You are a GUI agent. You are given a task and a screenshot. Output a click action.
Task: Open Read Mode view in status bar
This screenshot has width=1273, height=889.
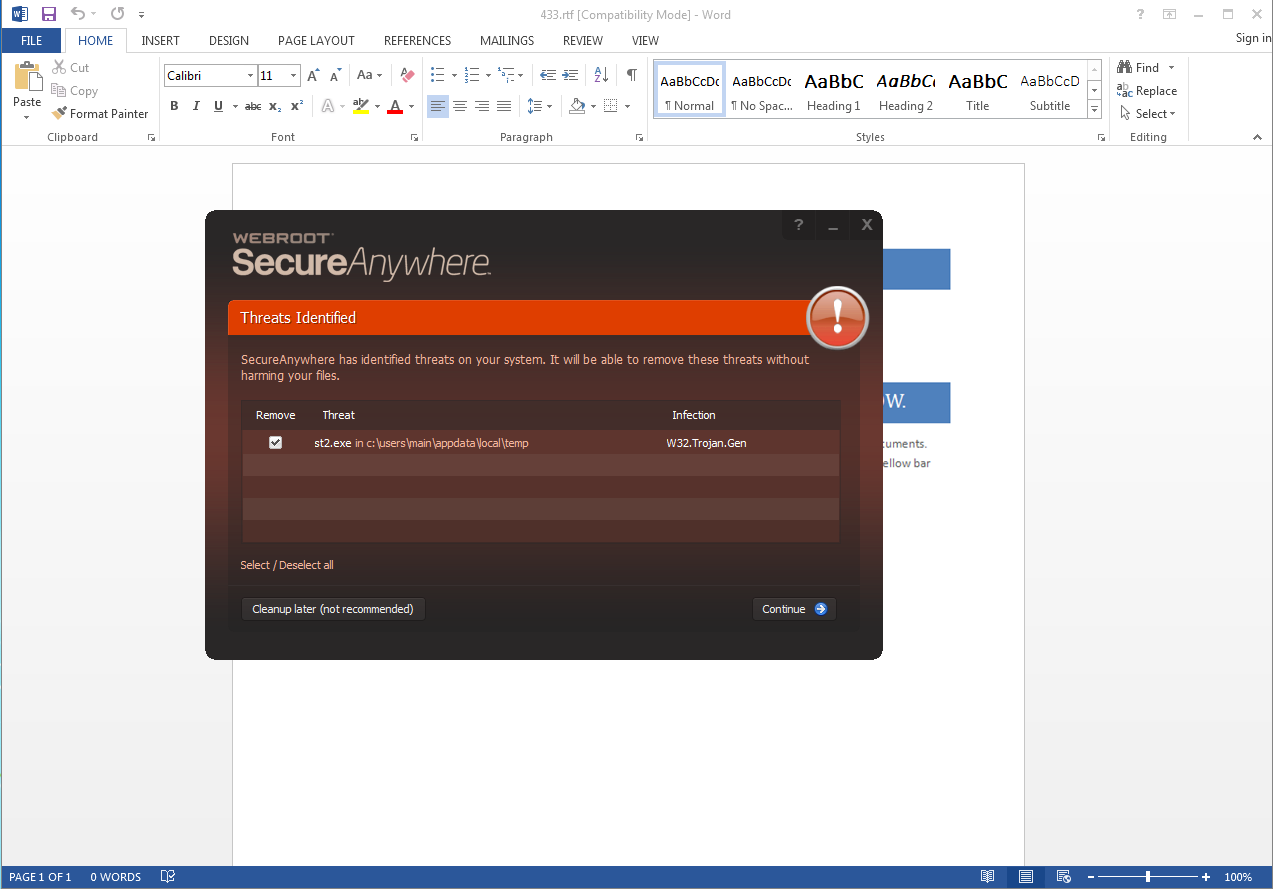987,877
